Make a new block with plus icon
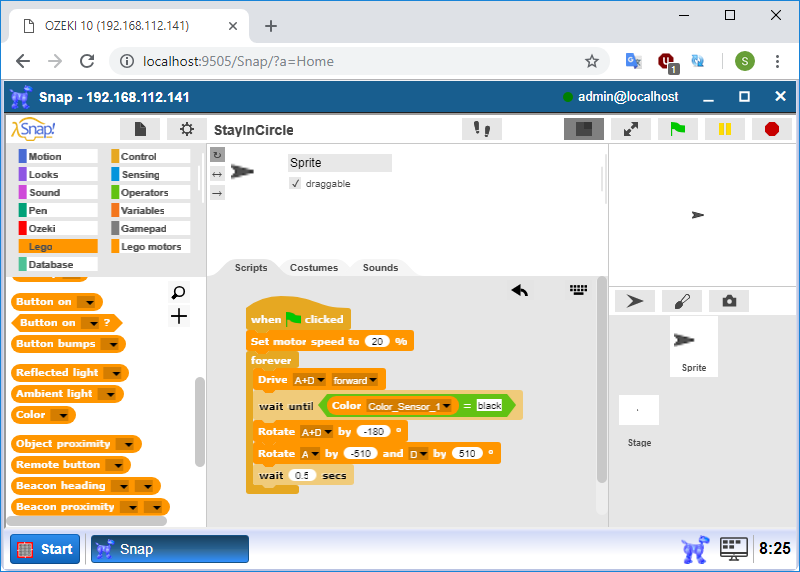800x572 pixels. (179, 316)
